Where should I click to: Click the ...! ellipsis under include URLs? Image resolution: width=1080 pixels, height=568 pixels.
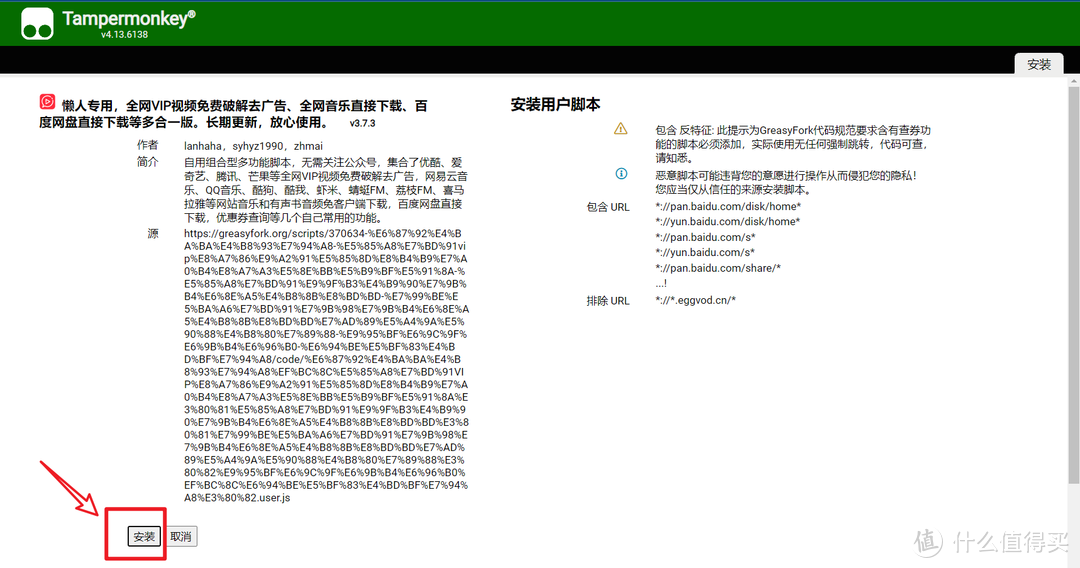(661, 284)
